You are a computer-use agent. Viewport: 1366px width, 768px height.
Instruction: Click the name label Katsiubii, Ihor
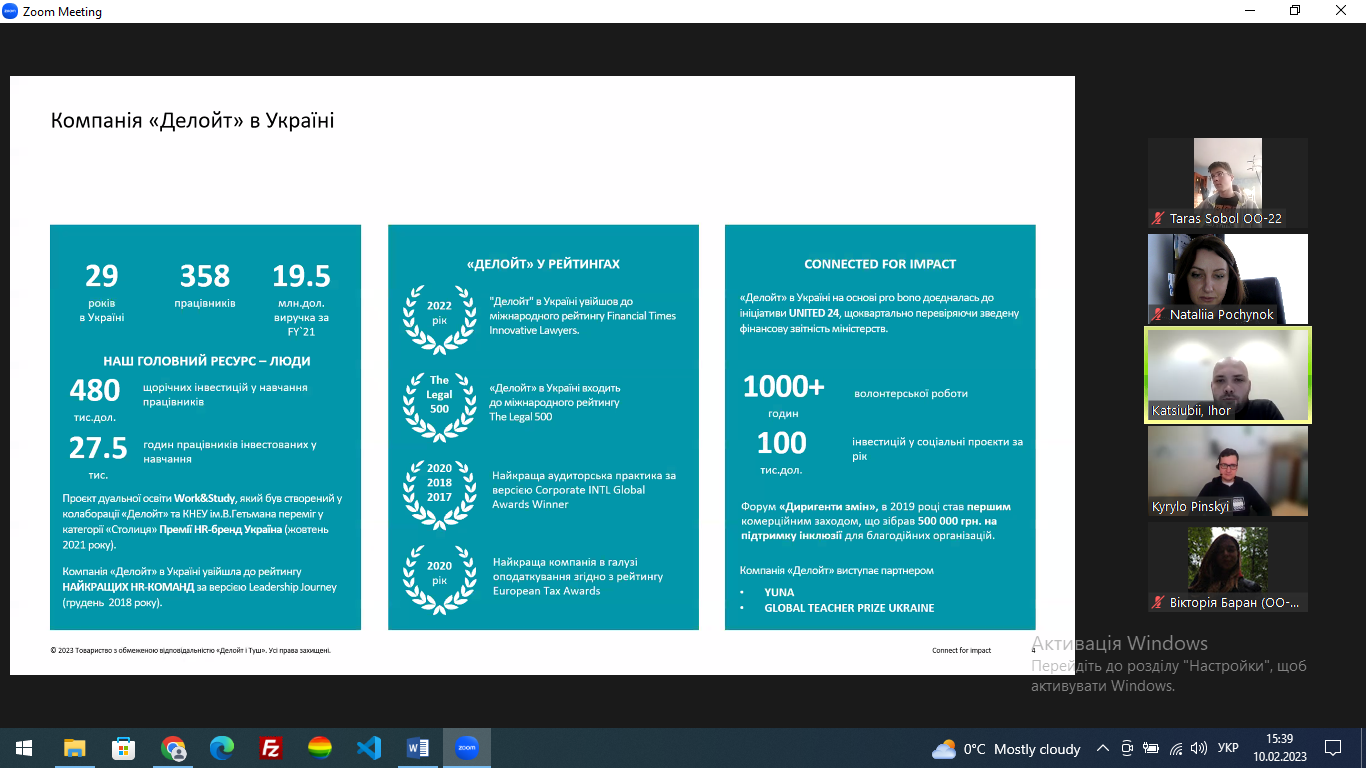pyautogui.click(x=1191, y=411)
